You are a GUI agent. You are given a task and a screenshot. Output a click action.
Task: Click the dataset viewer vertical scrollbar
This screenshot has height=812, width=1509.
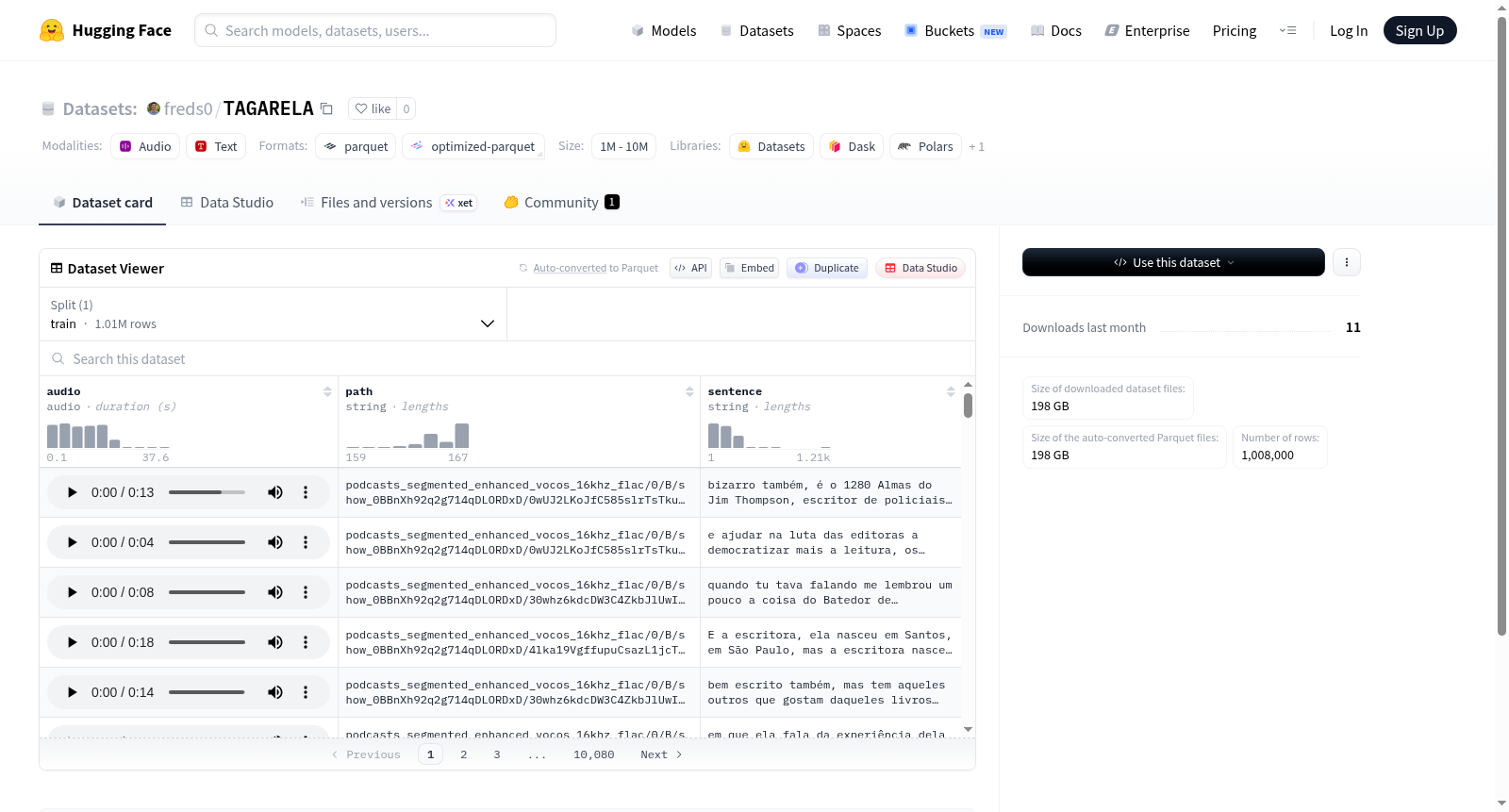[x=968, y=406]
